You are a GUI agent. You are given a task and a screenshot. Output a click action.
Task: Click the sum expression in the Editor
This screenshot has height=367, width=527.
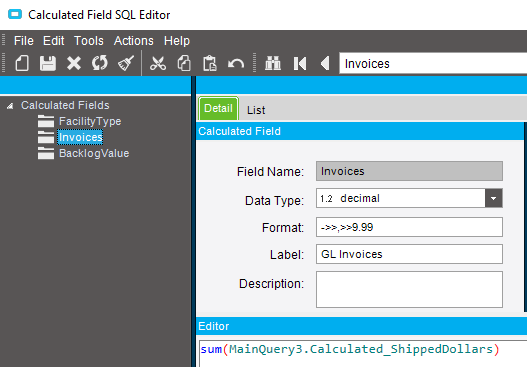click(x=350, y=350)
